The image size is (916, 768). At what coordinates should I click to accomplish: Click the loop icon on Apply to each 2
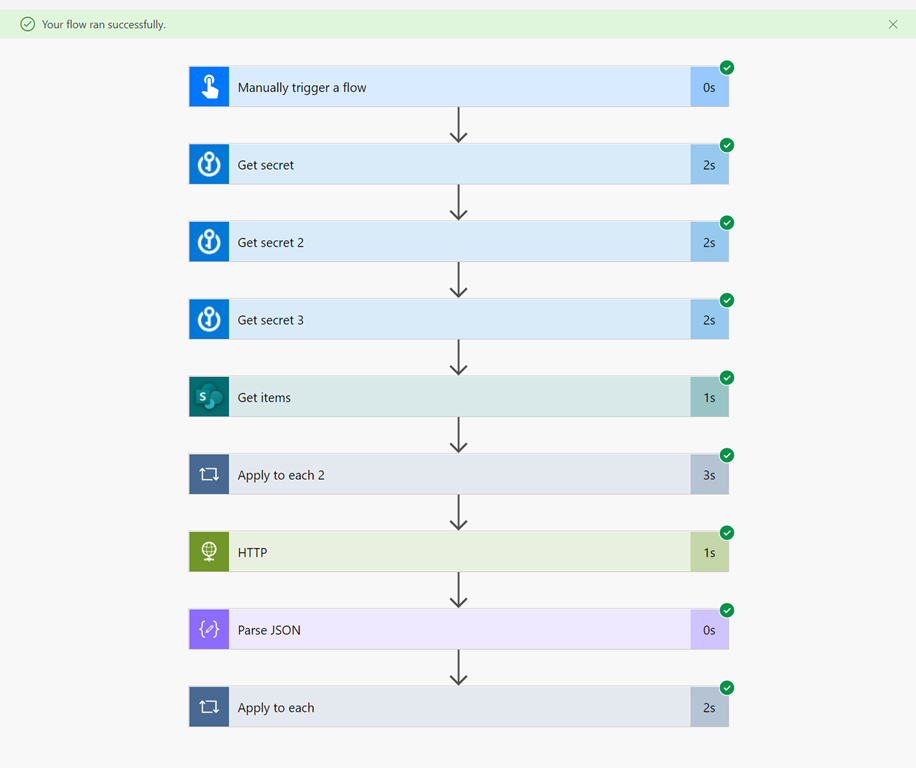pos(209,475)
